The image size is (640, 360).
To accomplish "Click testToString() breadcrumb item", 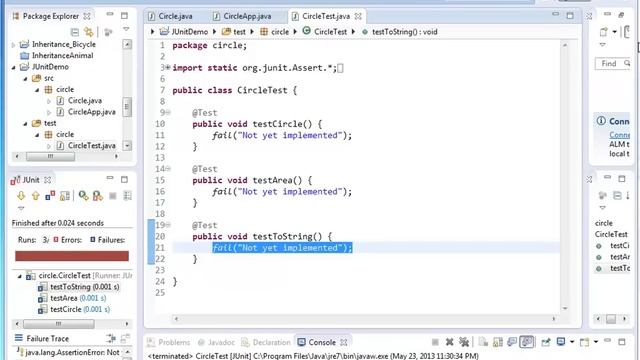I will tap(404, 32).
